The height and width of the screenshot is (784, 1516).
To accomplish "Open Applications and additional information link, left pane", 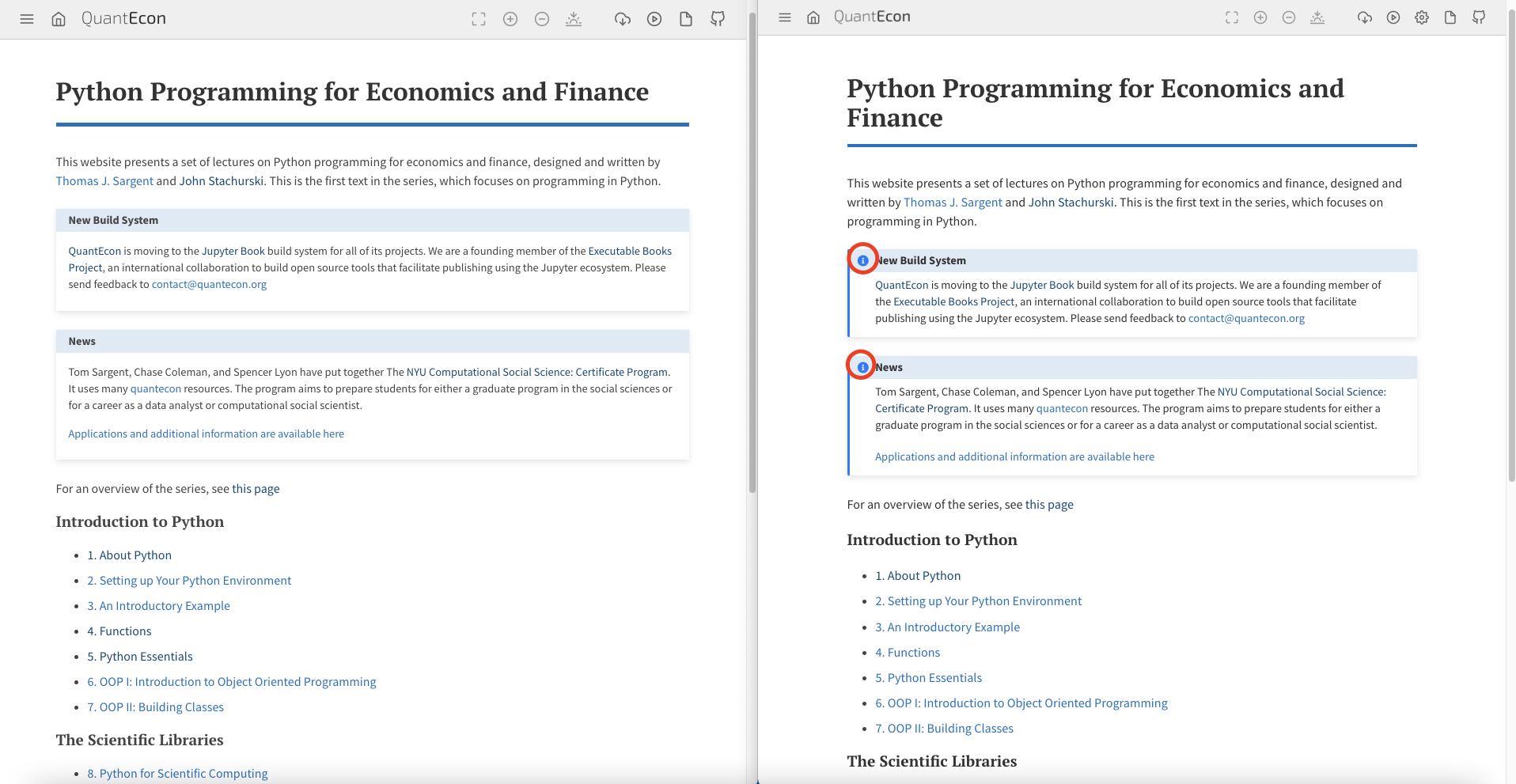I will (x=207, y=434).
